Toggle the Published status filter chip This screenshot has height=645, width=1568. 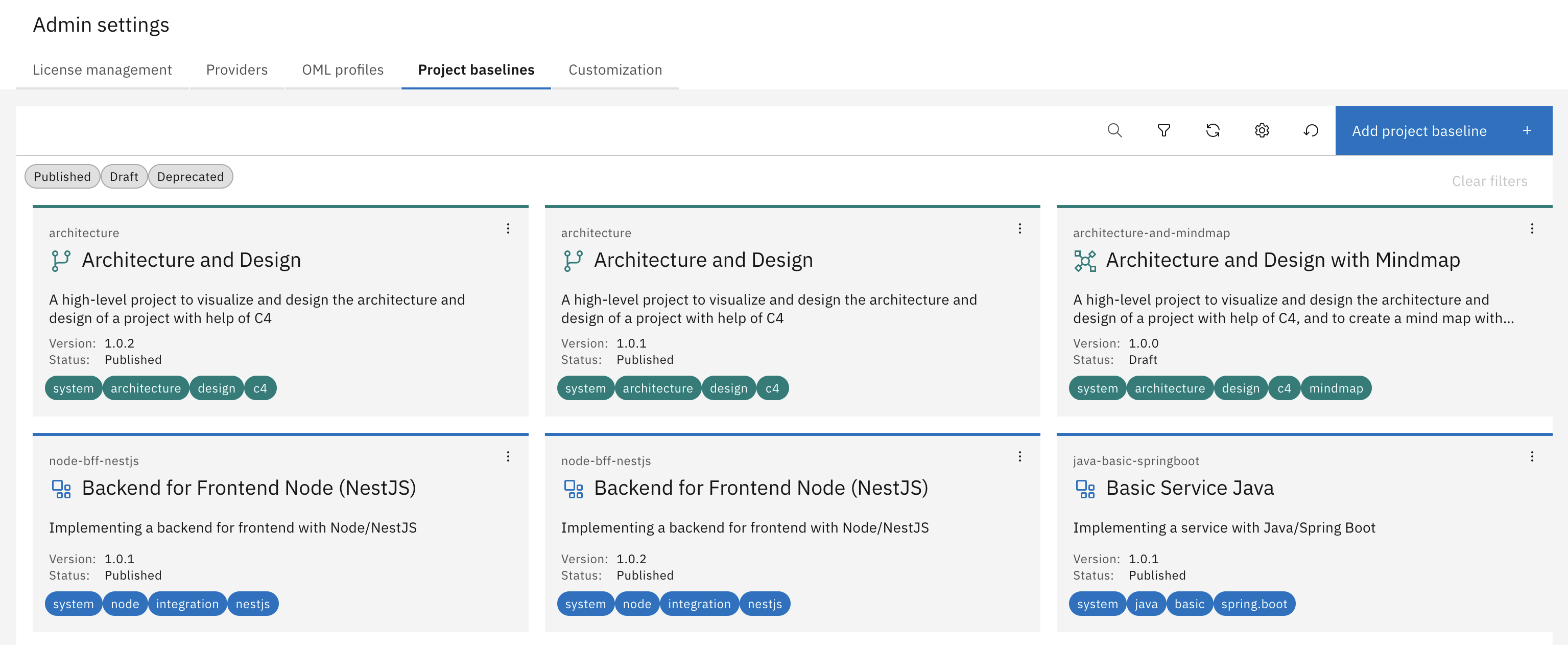pos(62,177)
